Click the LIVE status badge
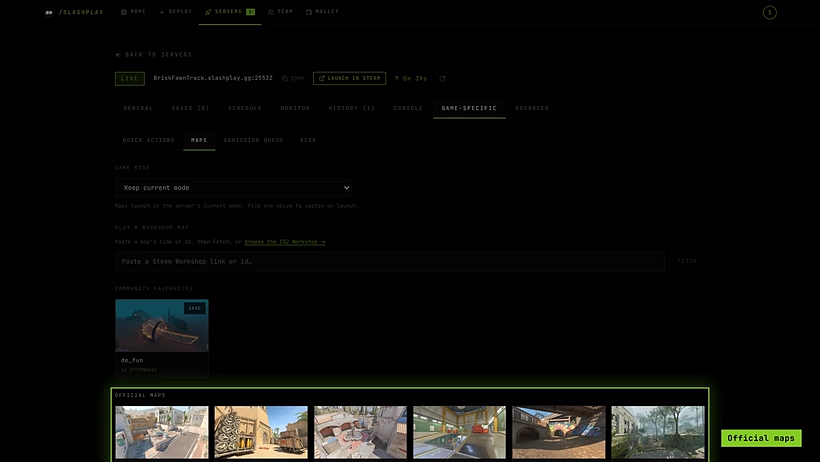 tap(130, 78)
